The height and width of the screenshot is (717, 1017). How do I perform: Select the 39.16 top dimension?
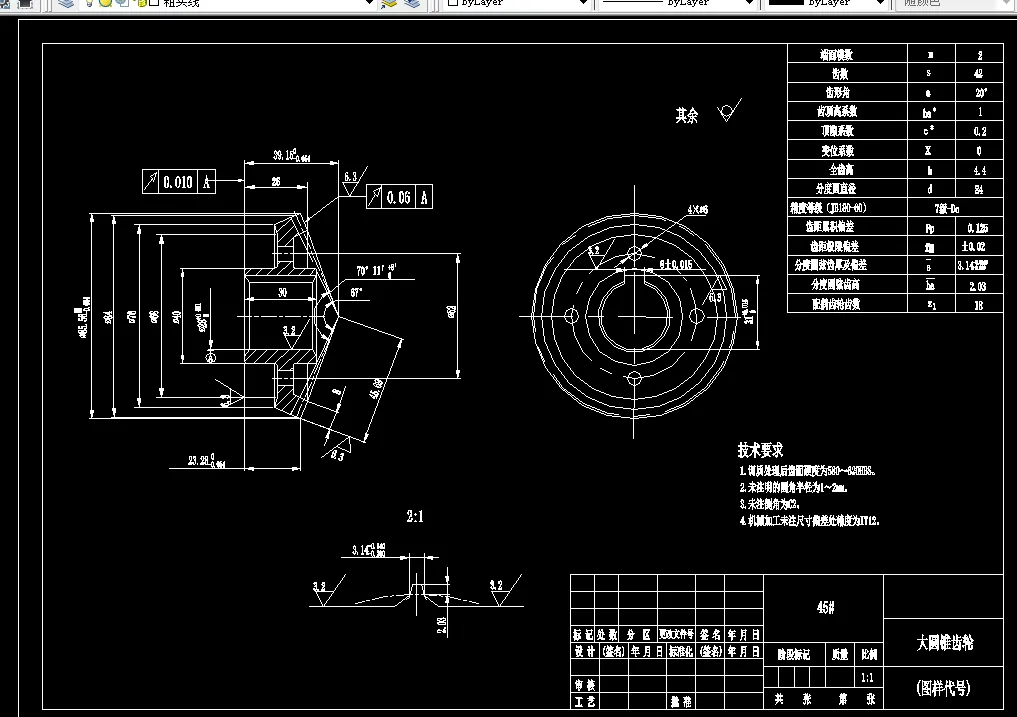click(x=291, y=156)
